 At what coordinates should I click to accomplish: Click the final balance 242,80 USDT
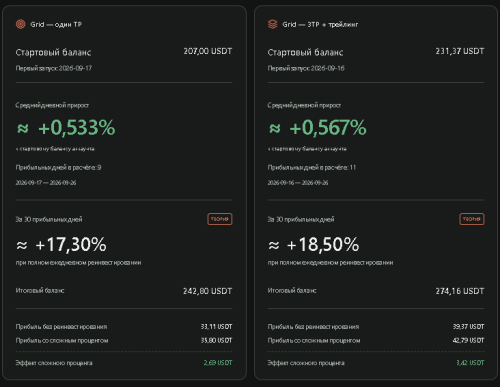(207, 291)
